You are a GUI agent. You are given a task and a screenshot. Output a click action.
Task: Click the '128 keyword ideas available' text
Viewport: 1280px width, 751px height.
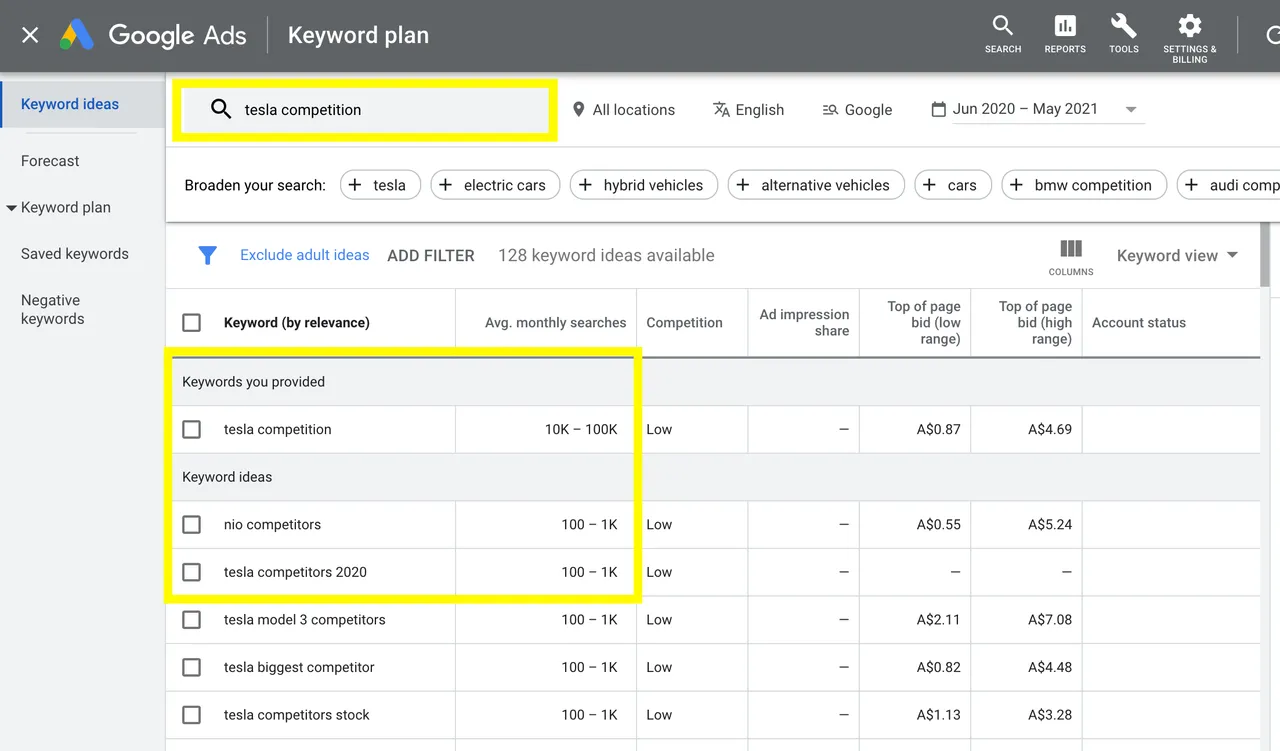(x=606, y=255)
